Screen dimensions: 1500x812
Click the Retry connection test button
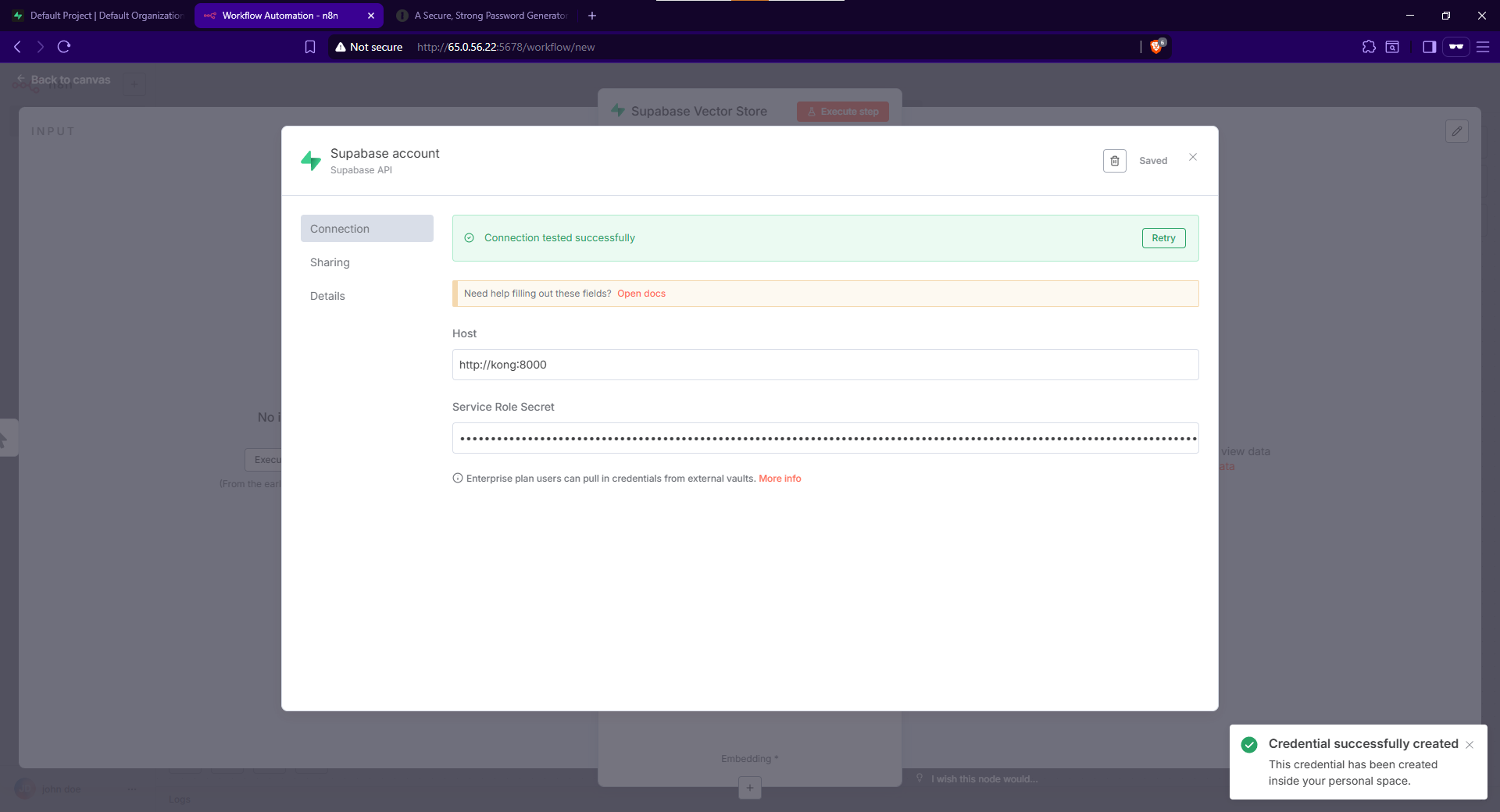click(x=1163, y=238)
